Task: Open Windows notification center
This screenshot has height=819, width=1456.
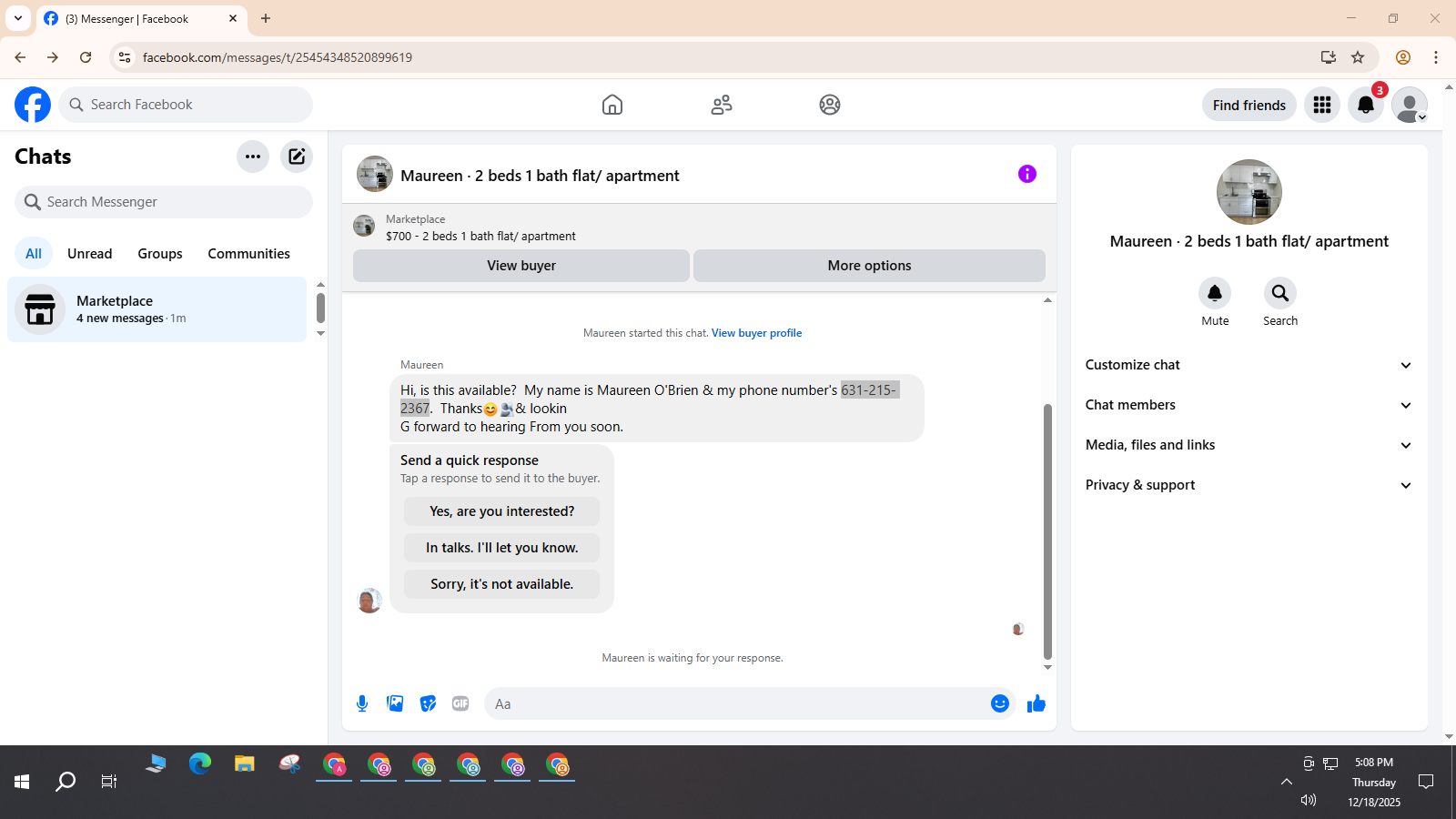Action: coord(1426,782)
